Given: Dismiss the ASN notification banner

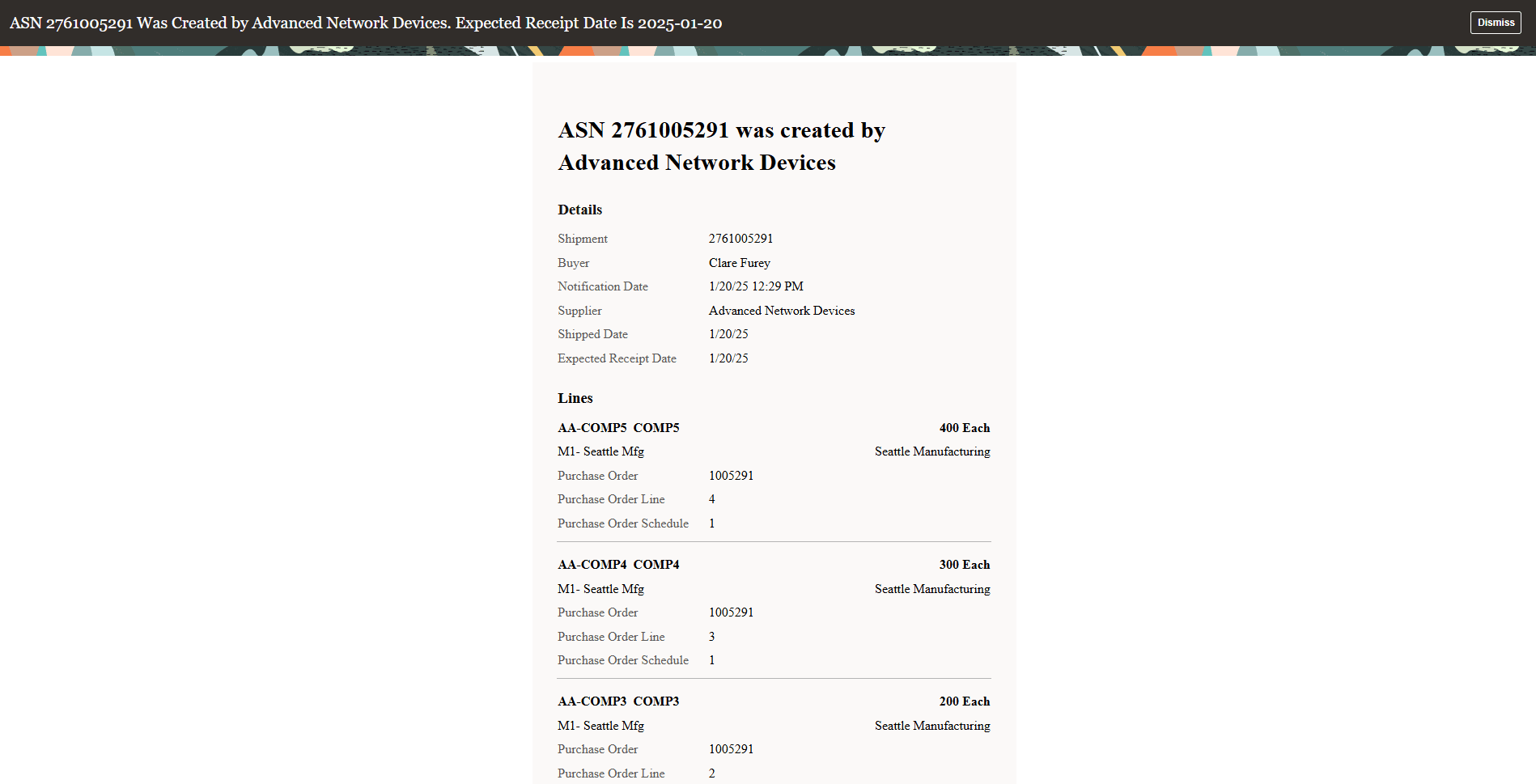Looking at the screenshot, I should pyautogui.click(x=1495, y=22).
